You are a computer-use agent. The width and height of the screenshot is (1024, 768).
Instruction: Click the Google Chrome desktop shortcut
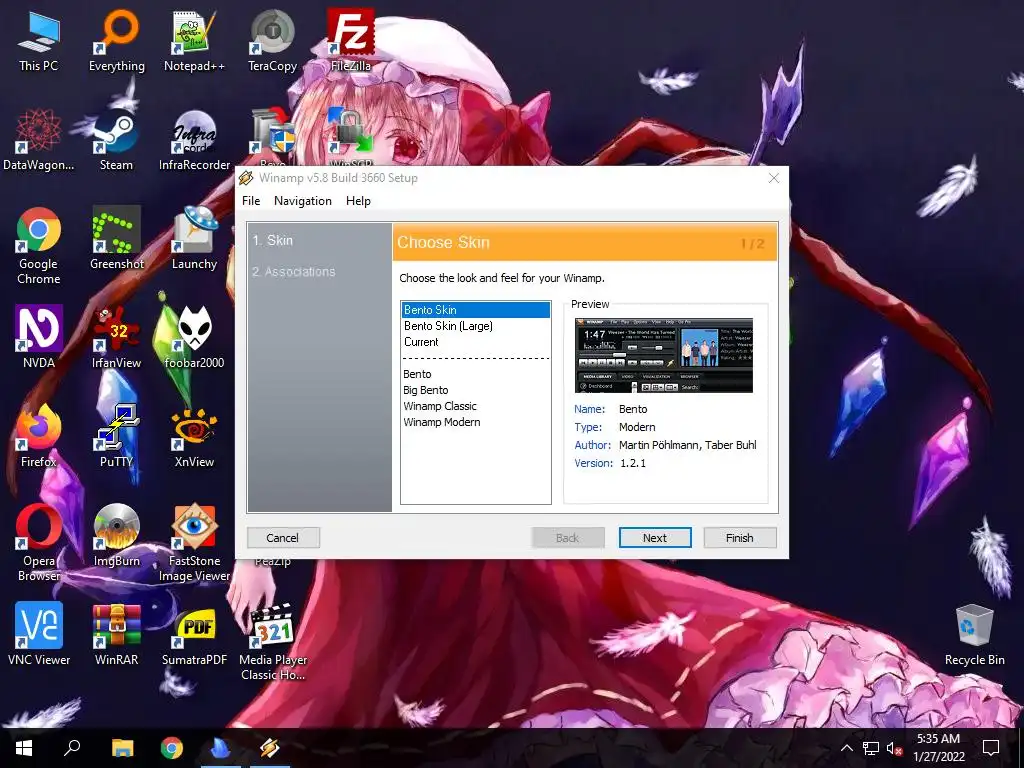coord(39,246)
